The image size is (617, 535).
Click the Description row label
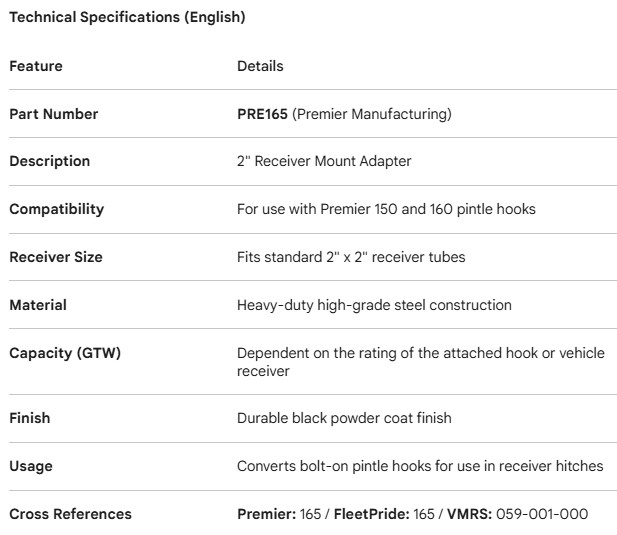(50, 161)
